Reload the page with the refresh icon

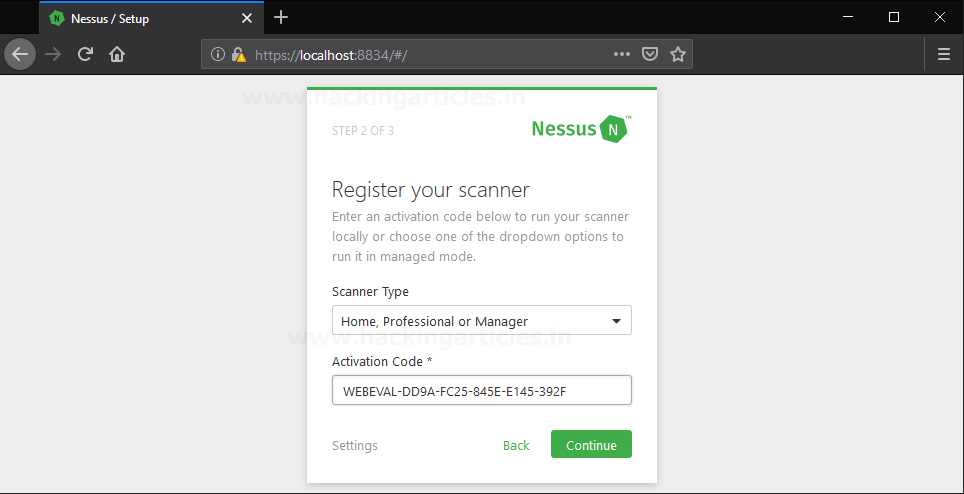point(85,54)
